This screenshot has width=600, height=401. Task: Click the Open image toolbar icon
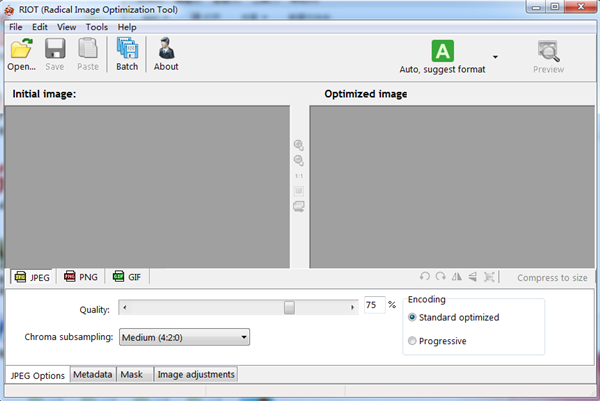click(21, 49)
